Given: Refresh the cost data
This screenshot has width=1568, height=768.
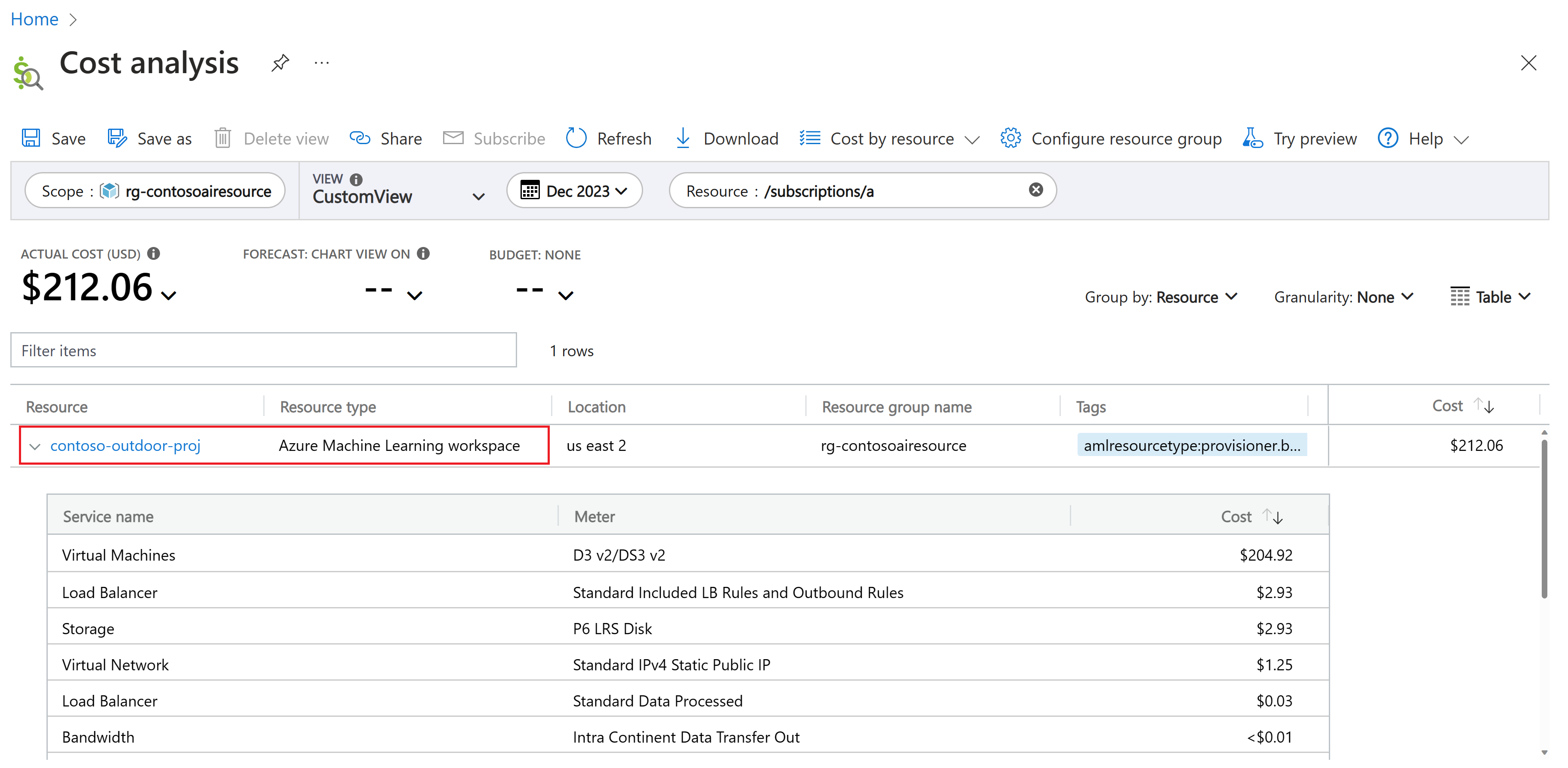Looking at the screenshot, I should 609,138.
